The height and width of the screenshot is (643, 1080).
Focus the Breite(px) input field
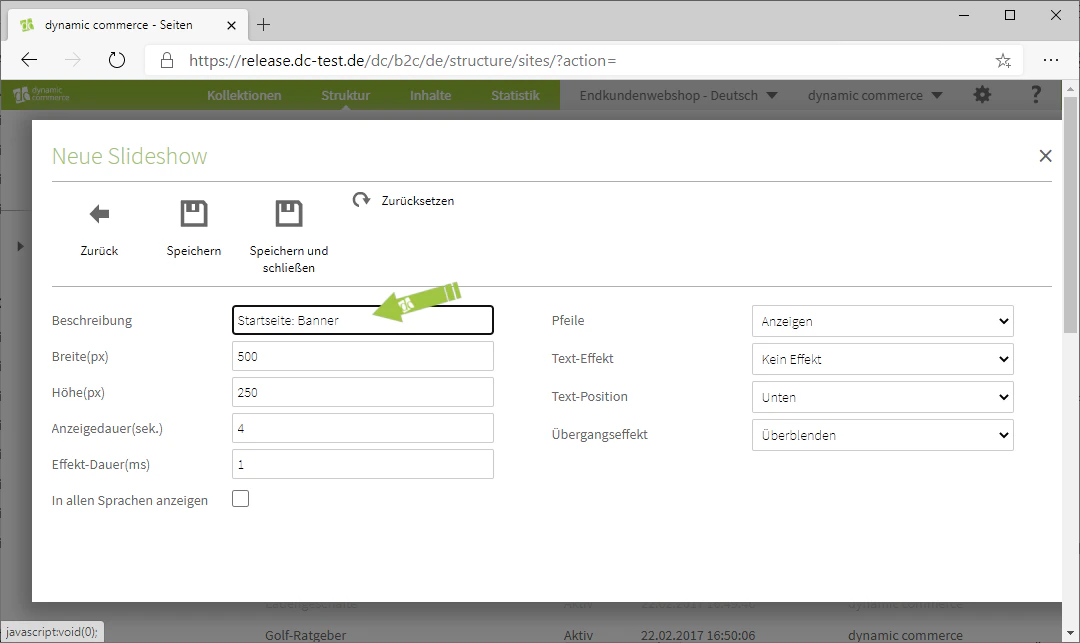(362, 357)
